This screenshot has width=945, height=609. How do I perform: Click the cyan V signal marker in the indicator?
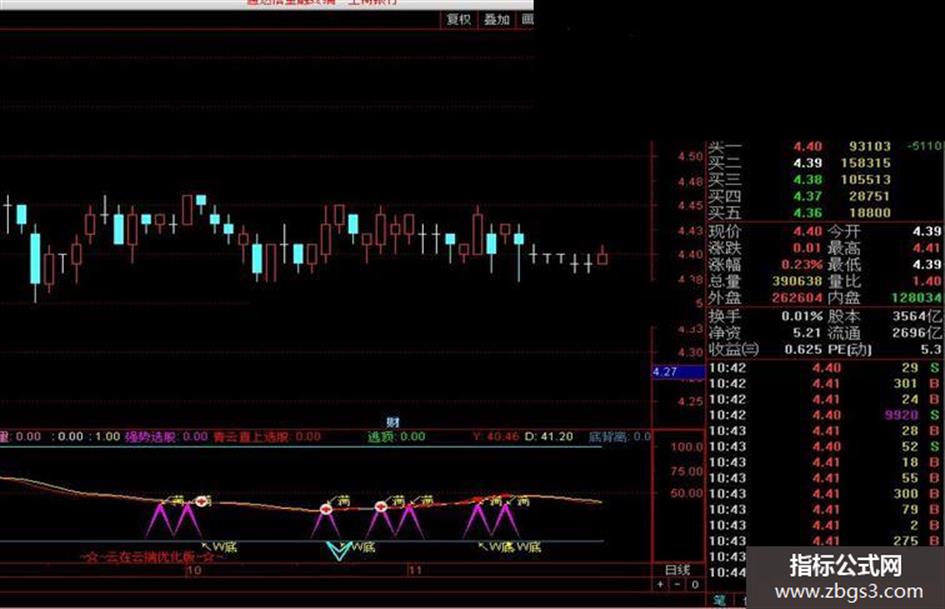(338, 551)
